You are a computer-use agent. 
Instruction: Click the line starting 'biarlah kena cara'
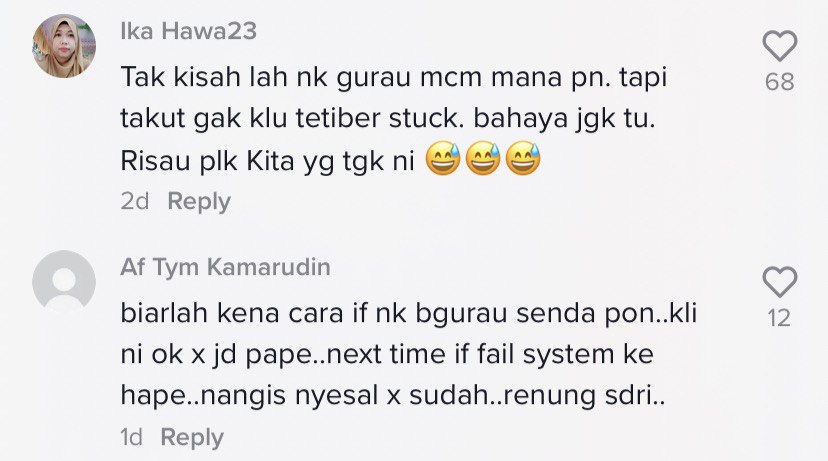pos(409,313)
